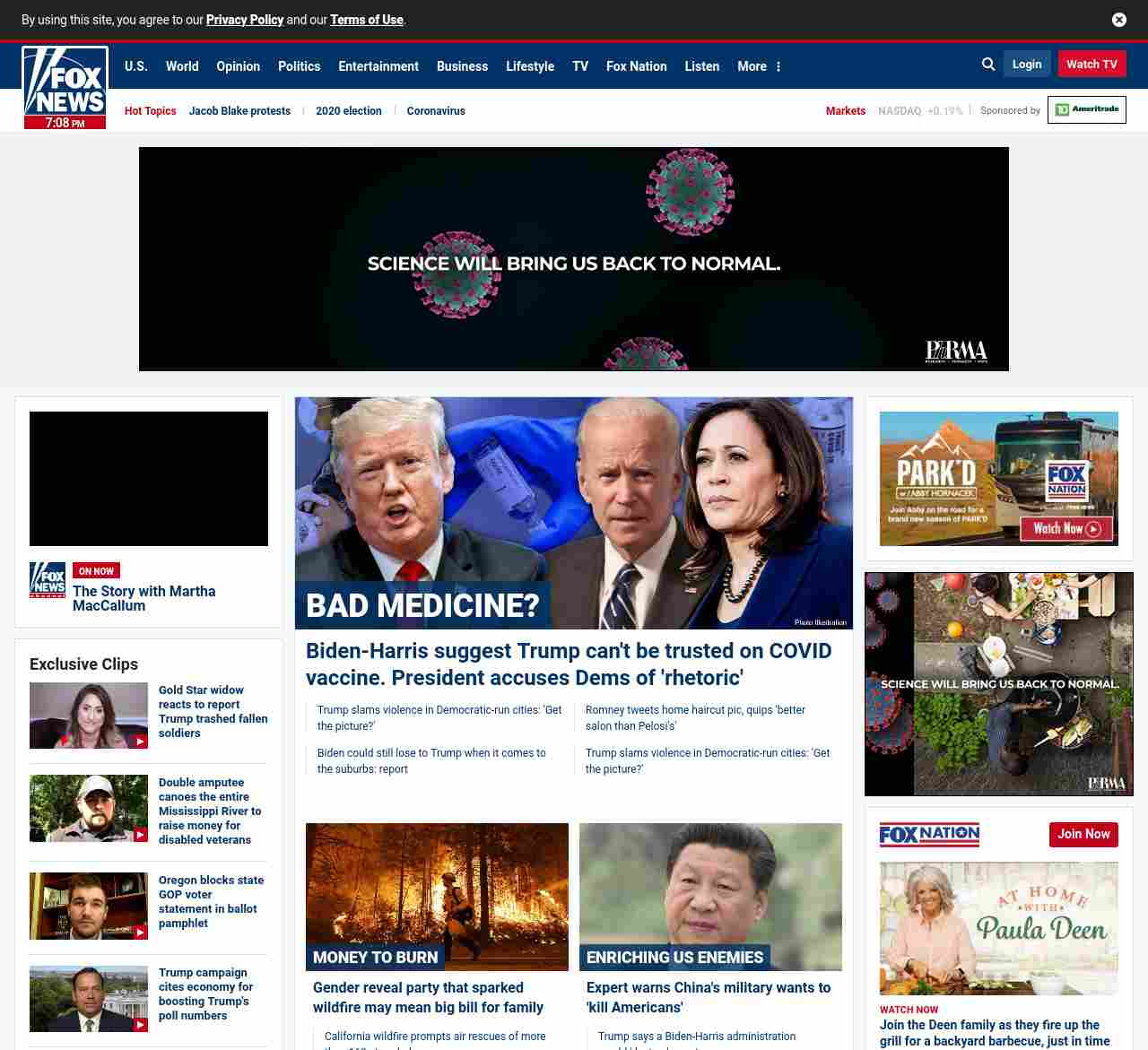Click the Park'd Watch Now ad button

(1065, 529)
